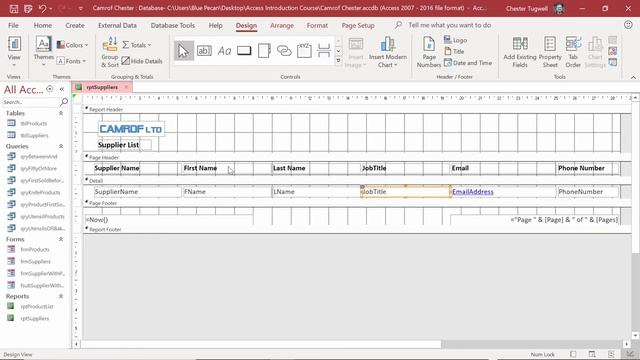Close the rptSuppliers document tab
This screenshot has height=360, width=640.
(126, 87)
